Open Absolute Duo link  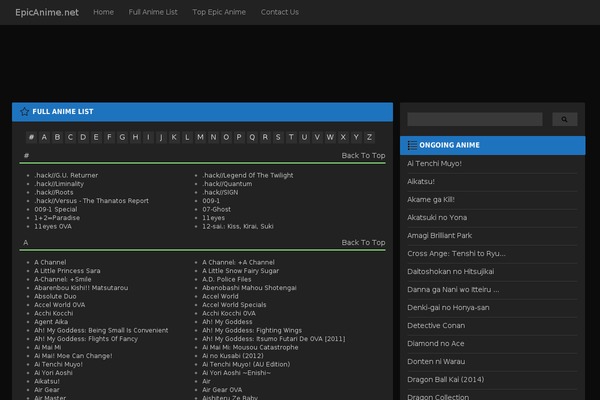click(55, 296)
